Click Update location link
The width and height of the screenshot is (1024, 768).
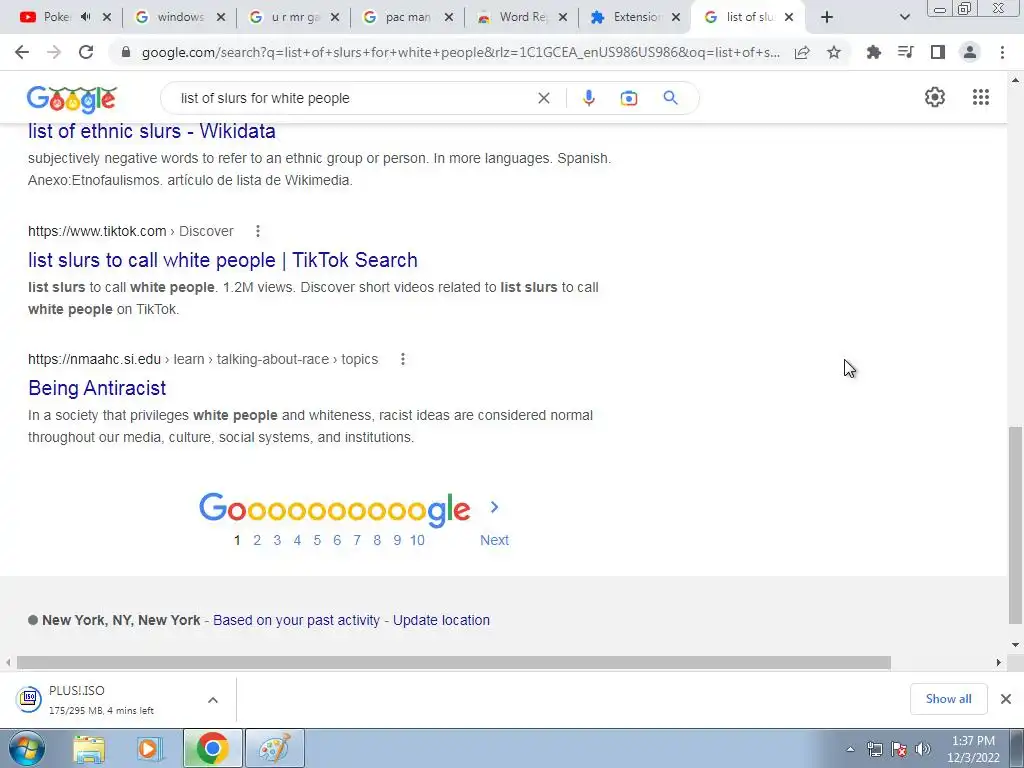(x=441, y=620)
